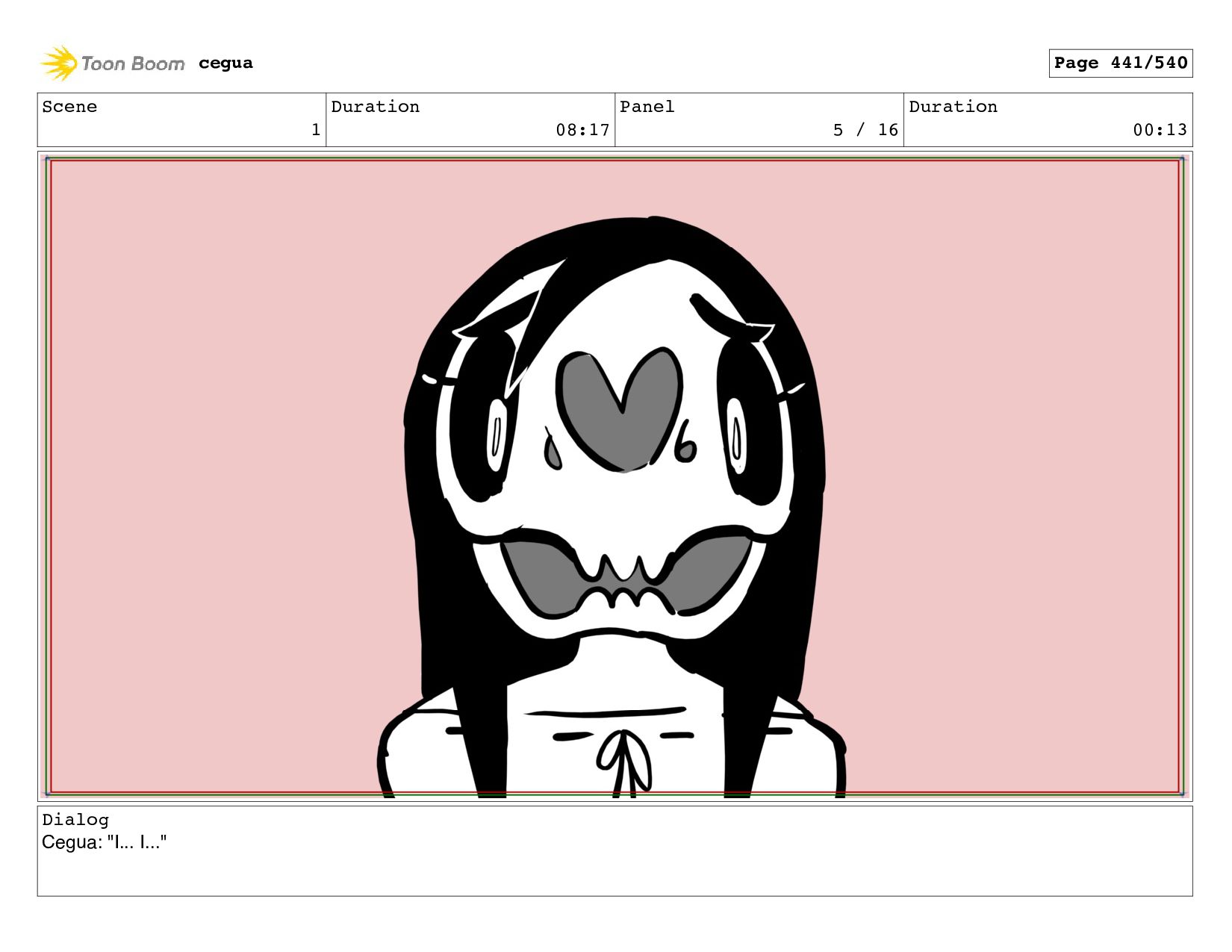The image size is (1232, 952).
Task: Click the panel count '5 / 16'
Action: tap(865, 130)
